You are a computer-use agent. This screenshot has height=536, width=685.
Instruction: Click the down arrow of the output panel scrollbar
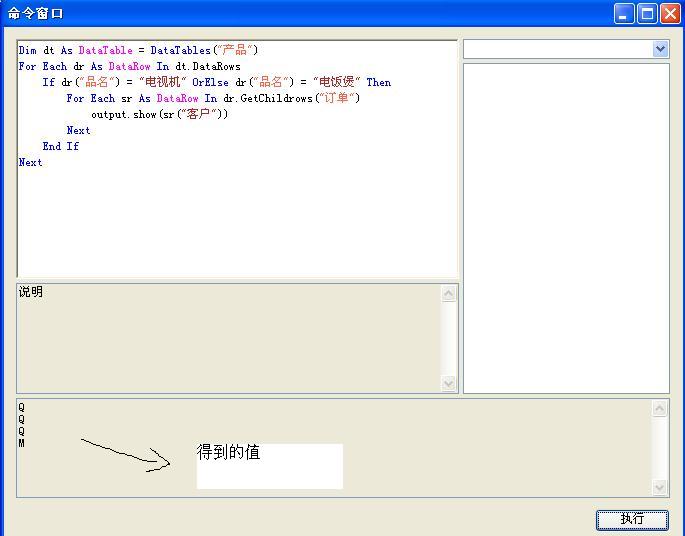click(x=660, y=487)
